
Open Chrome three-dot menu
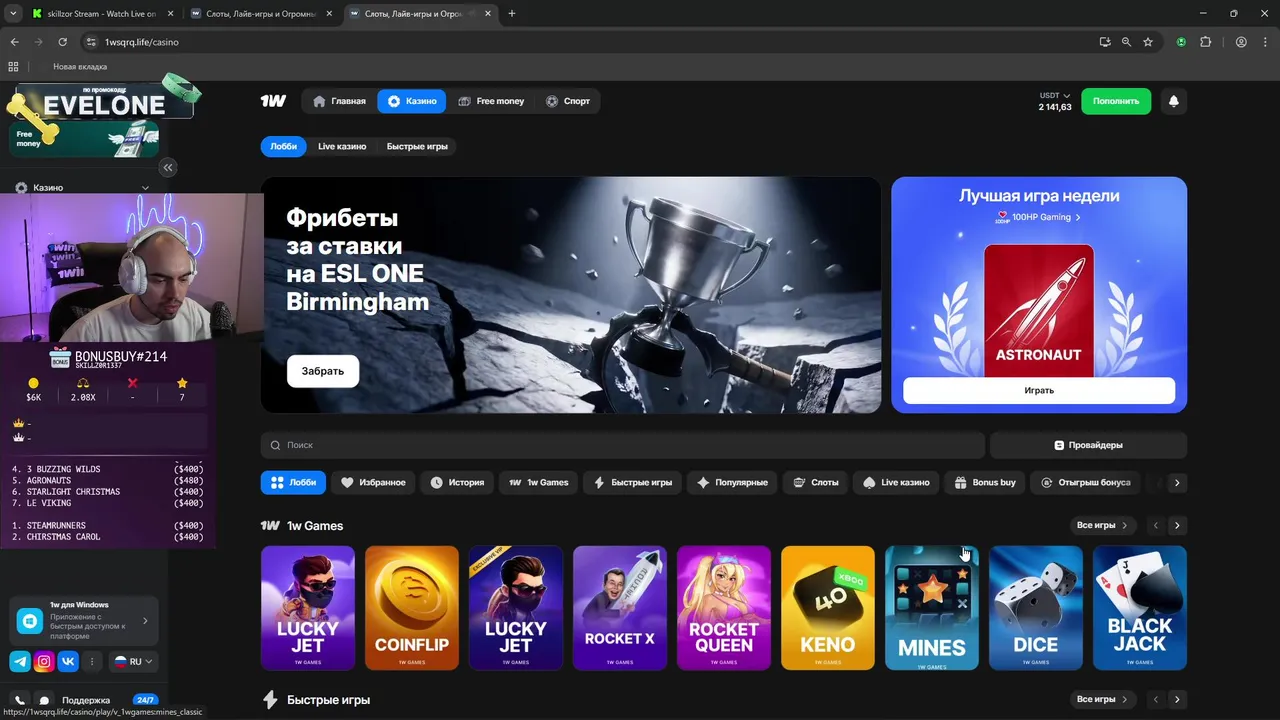[x=1265, y=42]
